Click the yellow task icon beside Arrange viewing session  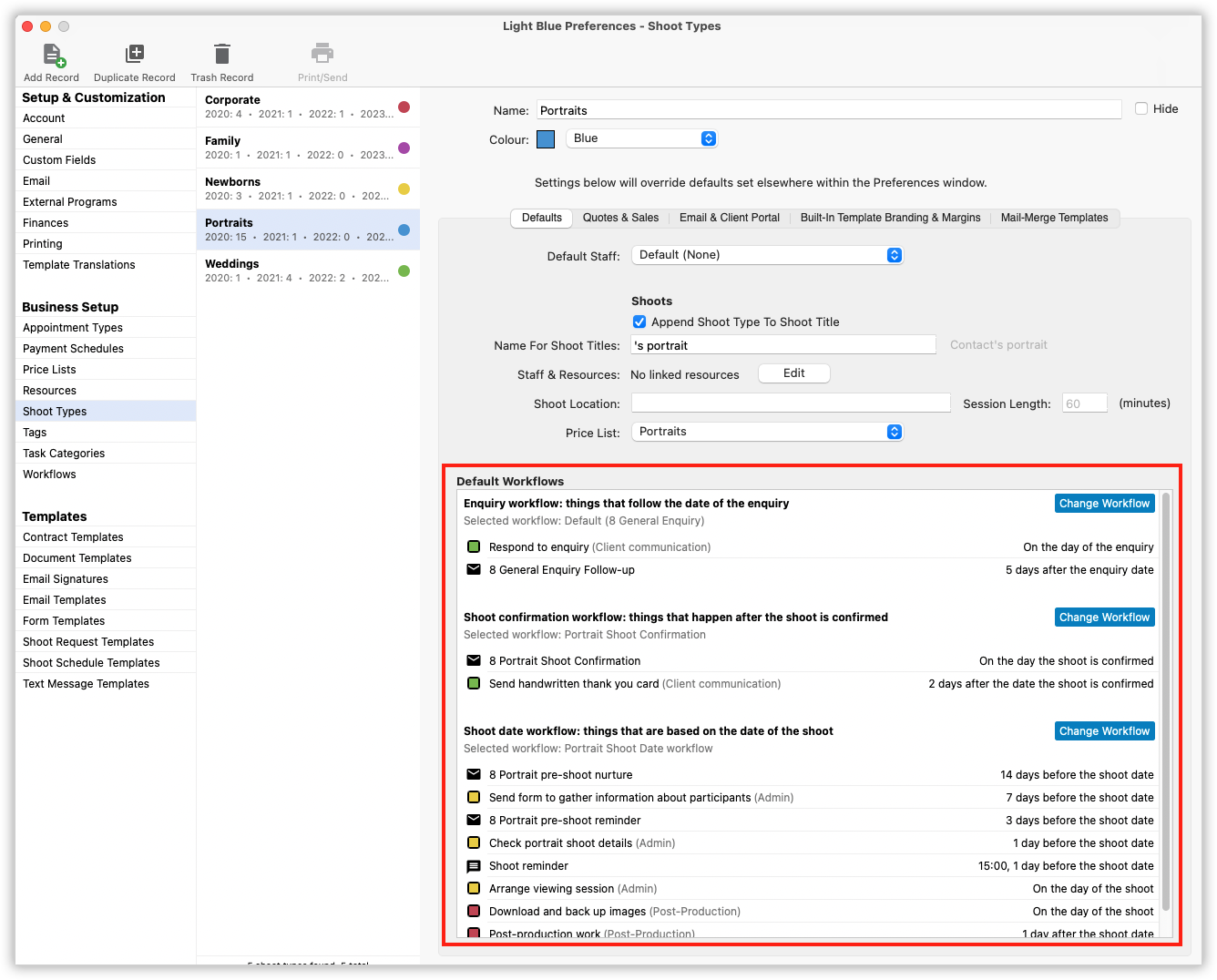pos(474,888)
